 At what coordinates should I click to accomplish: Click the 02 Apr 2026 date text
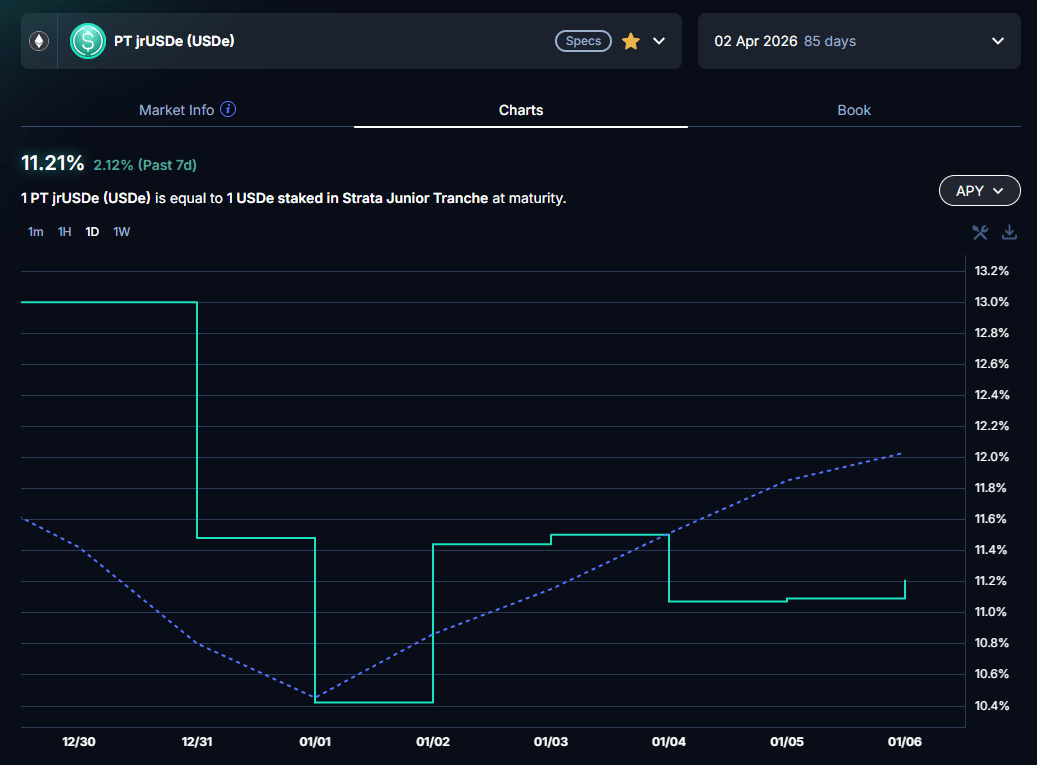756,41
